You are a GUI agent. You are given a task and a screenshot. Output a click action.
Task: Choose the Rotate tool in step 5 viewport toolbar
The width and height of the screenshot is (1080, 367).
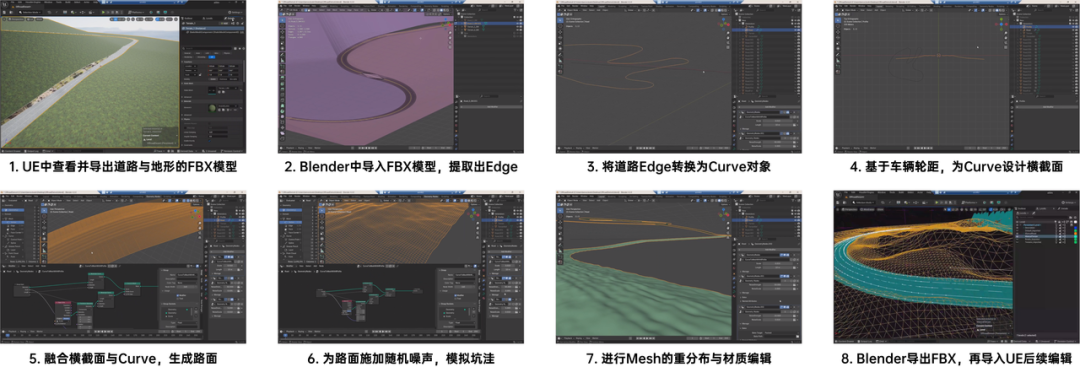(44, 227)
